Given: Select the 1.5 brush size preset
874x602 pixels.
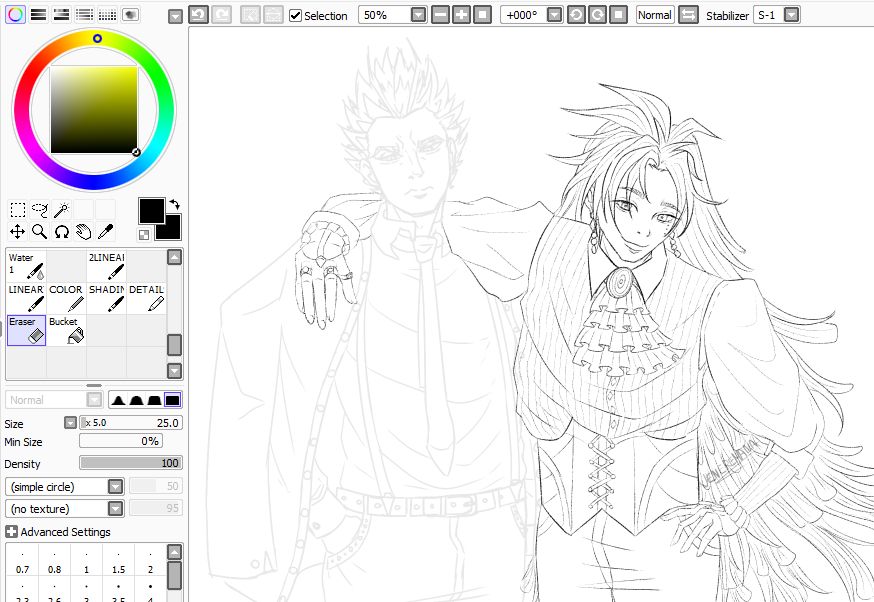Looking at the screenshot, I should [x=119, y=562].
